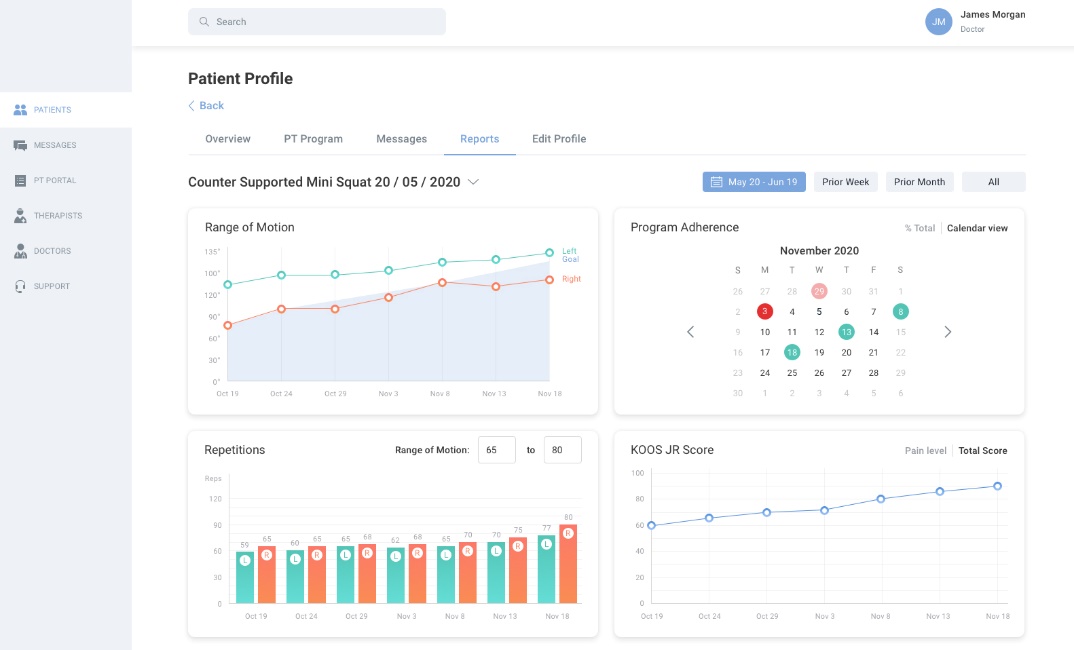Go to next month in calendar
The image size is (1074, 650).
pyautogui.click(x=948, y=332)
